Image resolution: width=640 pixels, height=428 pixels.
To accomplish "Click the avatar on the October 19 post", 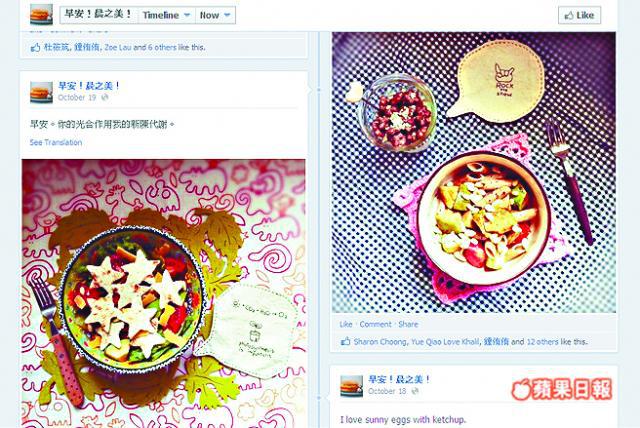I will pyautogui.click(x=41, y=92).
